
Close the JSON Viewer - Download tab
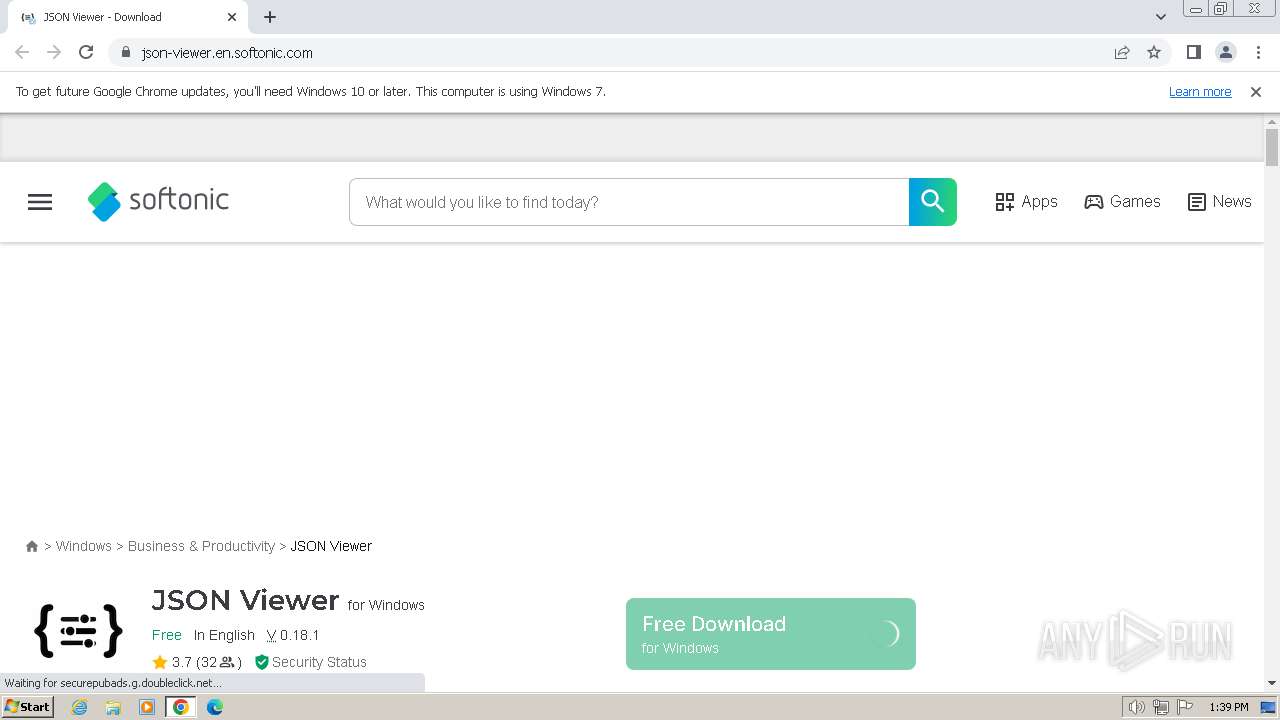[232, 17]
